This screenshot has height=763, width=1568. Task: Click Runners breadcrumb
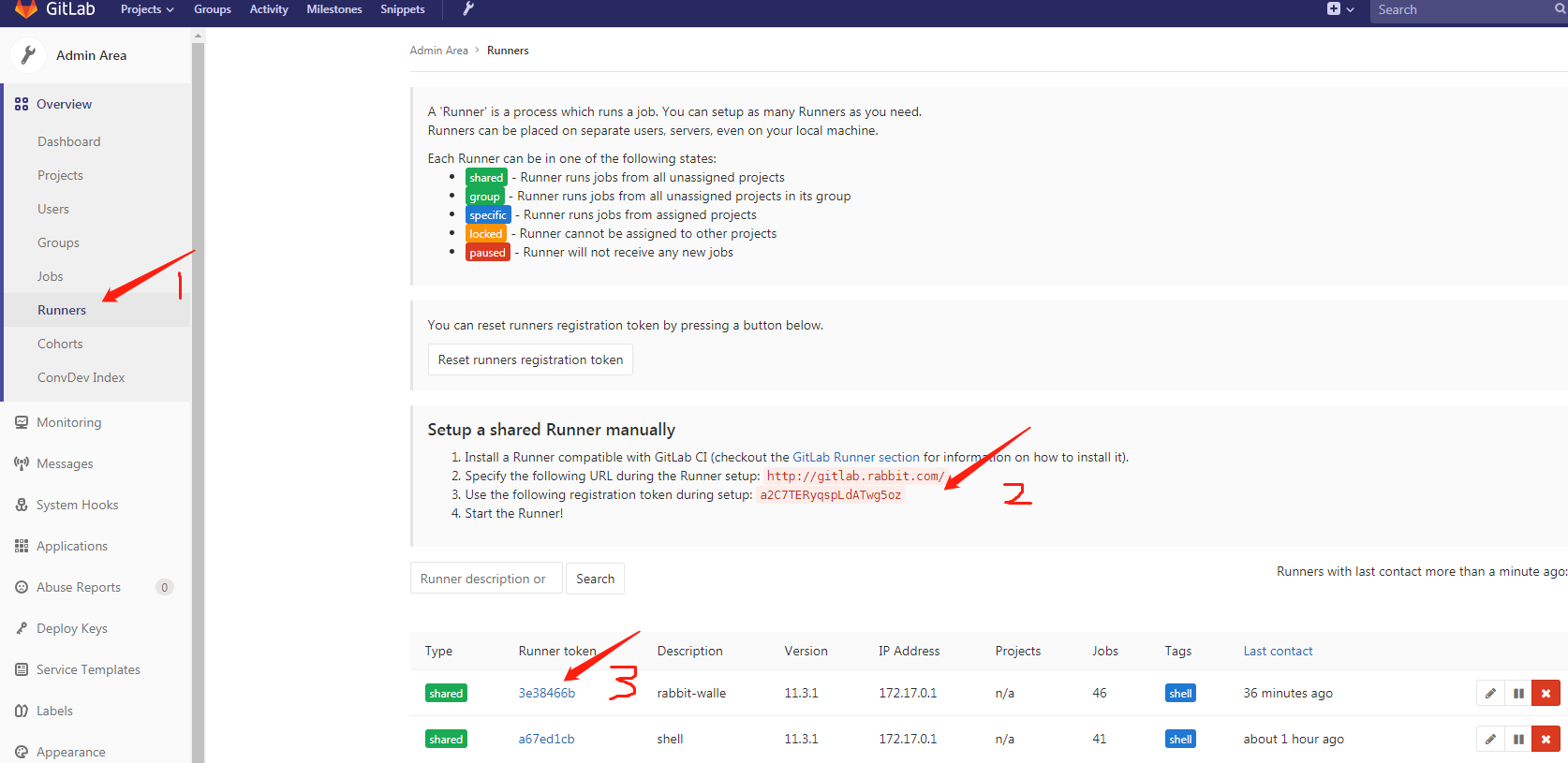[x=508, y=51]
